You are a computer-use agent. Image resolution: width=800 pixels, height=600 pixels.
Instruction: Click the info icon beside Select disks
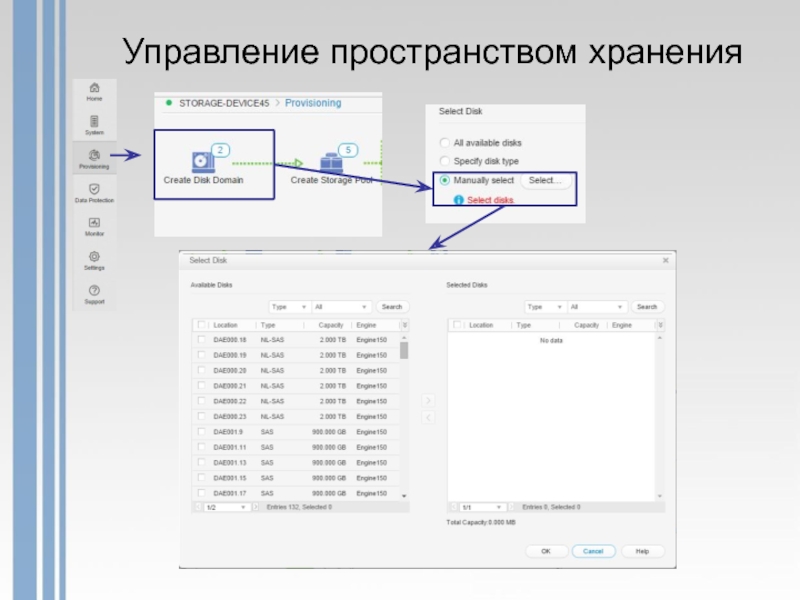point(458,200)
